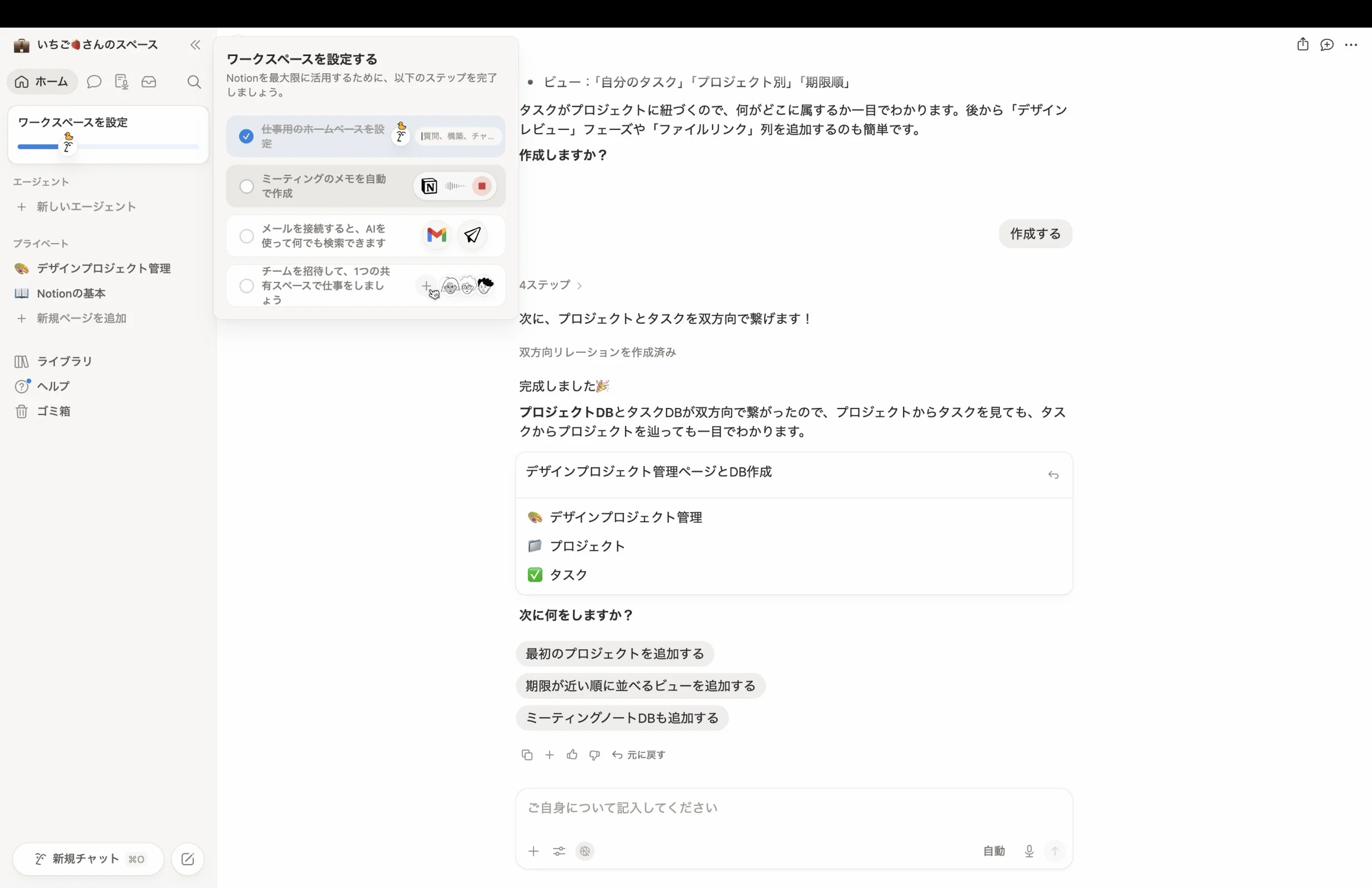Click the エージェント section header
The image size is (1372, 888).
(41, 182)
